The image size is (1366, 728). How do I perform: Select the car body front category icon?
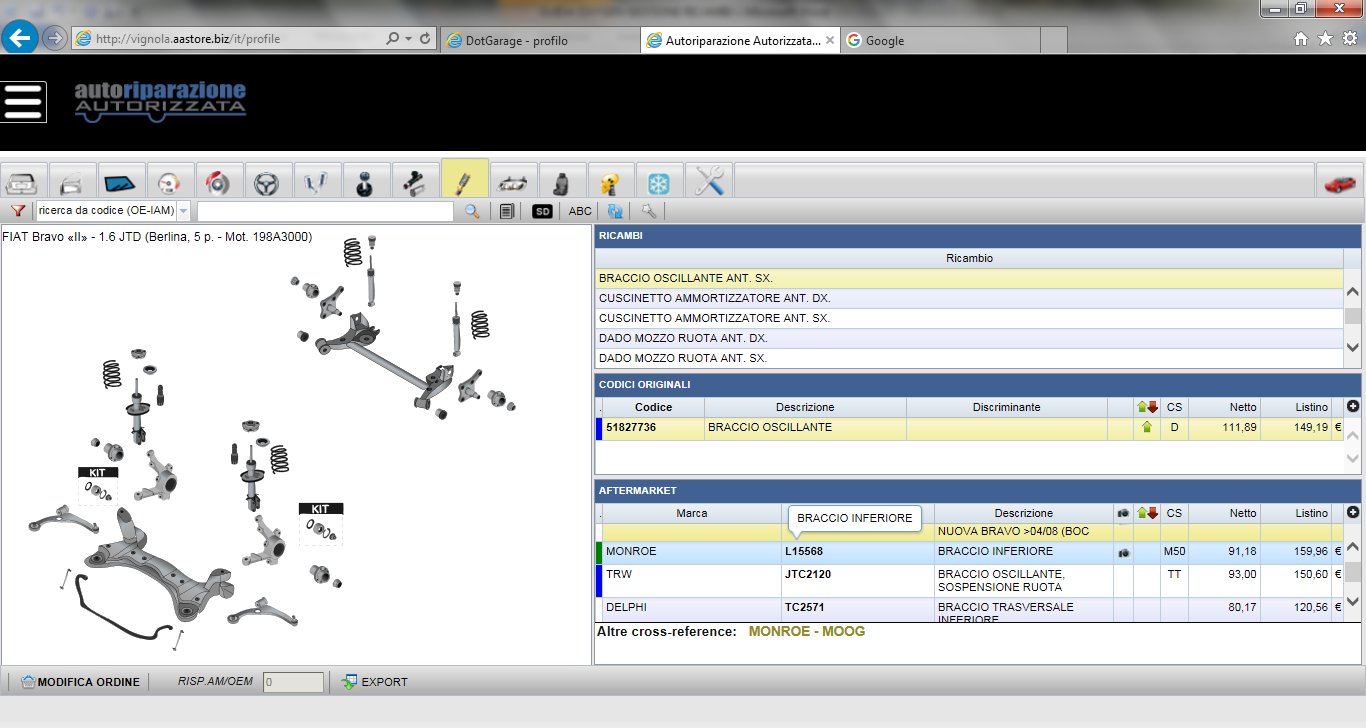point(24,182)
